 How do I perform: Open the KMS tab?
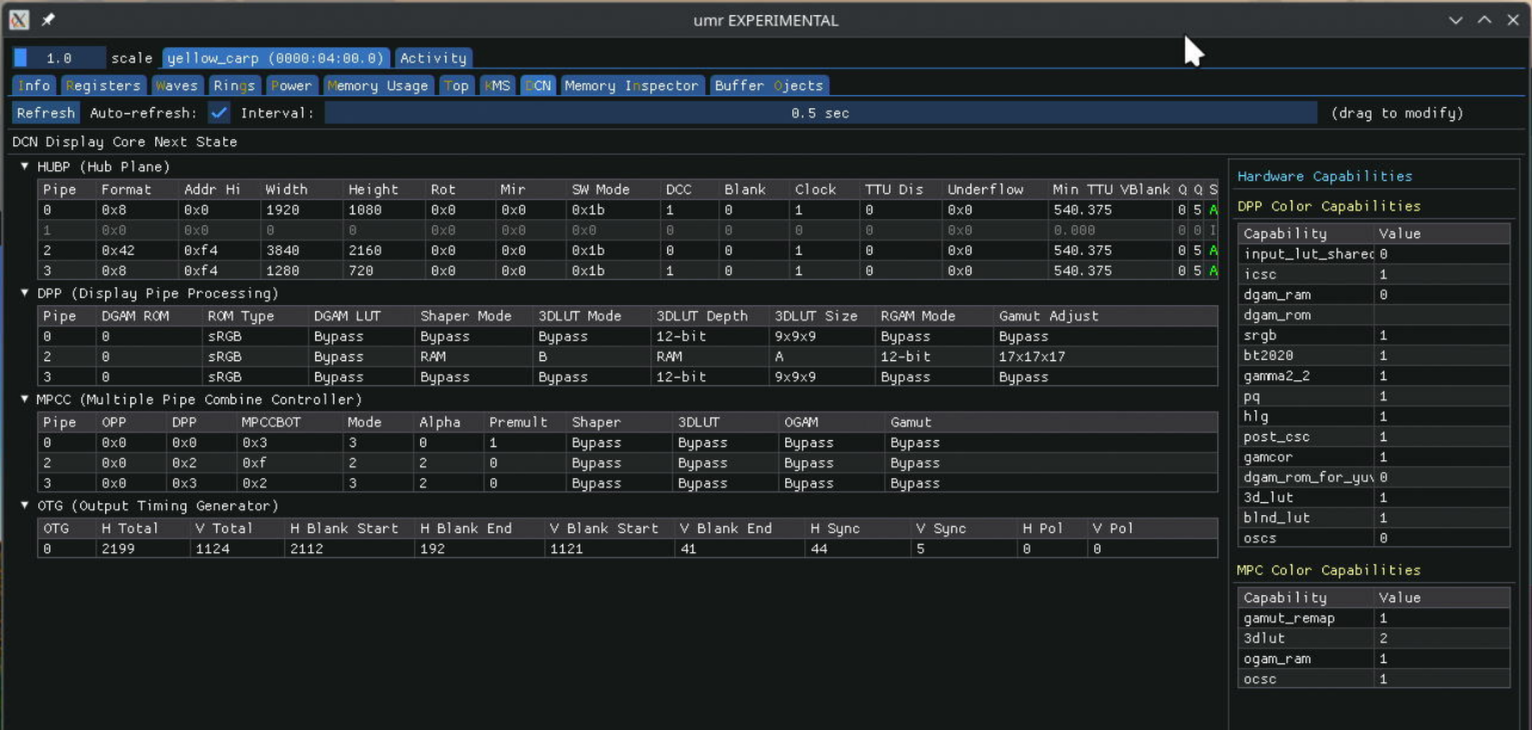(497, 86)
